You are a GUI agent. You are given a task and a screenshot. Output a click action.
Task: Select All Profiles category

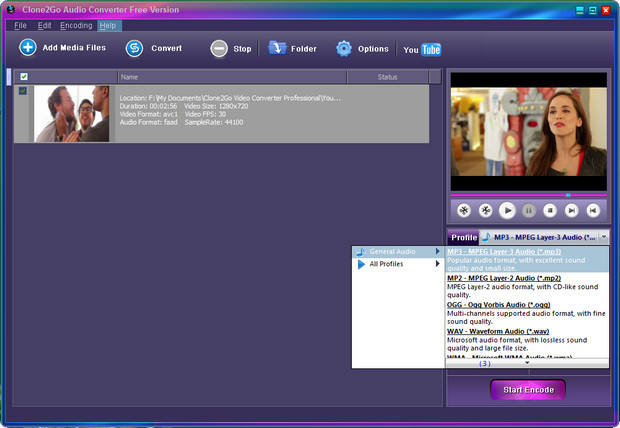pyautogui.click(x=398, y=264)
